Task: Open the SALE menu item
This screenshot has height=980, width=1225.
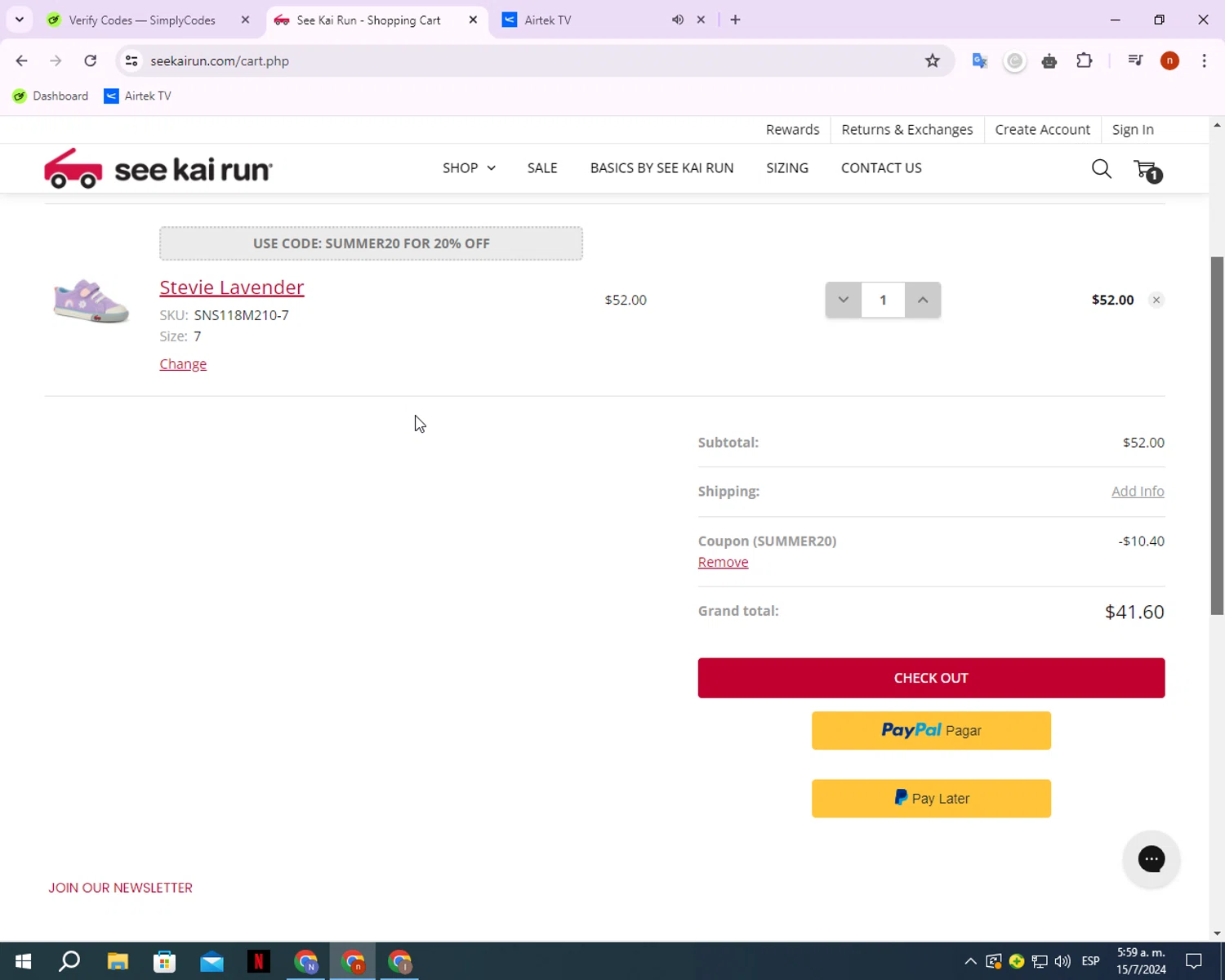Action: [x=542, y=167]
